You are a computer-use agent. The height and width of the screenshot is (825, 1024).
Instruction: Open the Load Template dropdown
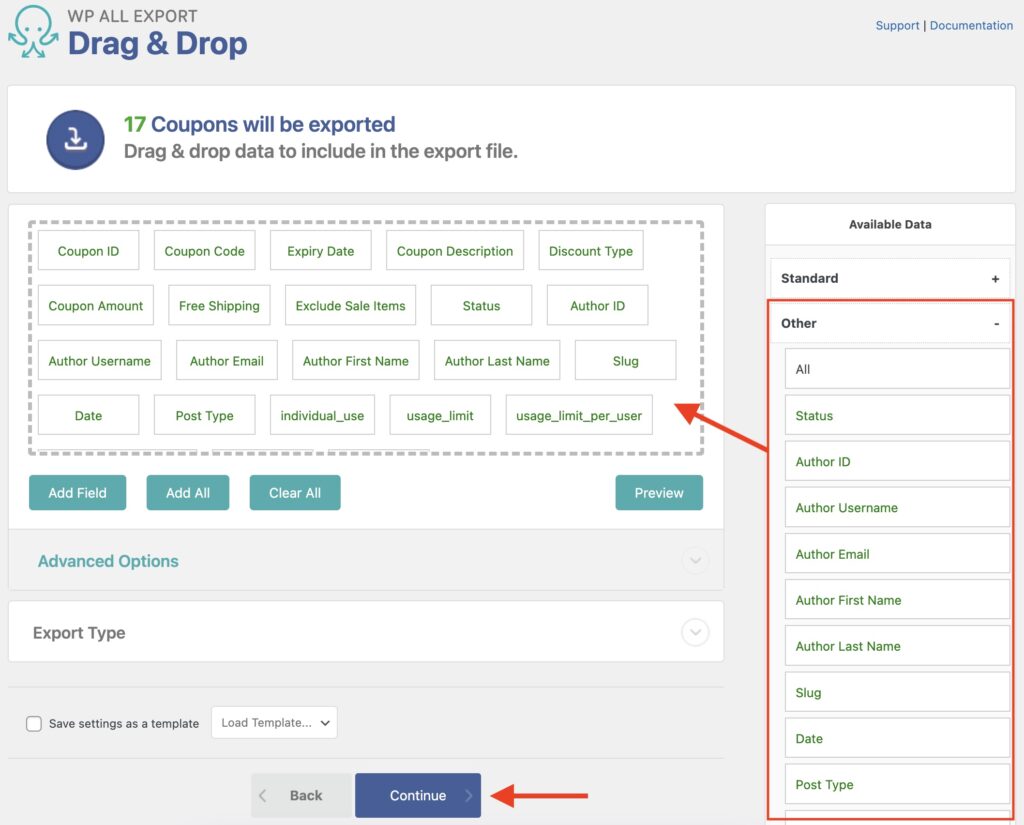click(x=274, y=722)
